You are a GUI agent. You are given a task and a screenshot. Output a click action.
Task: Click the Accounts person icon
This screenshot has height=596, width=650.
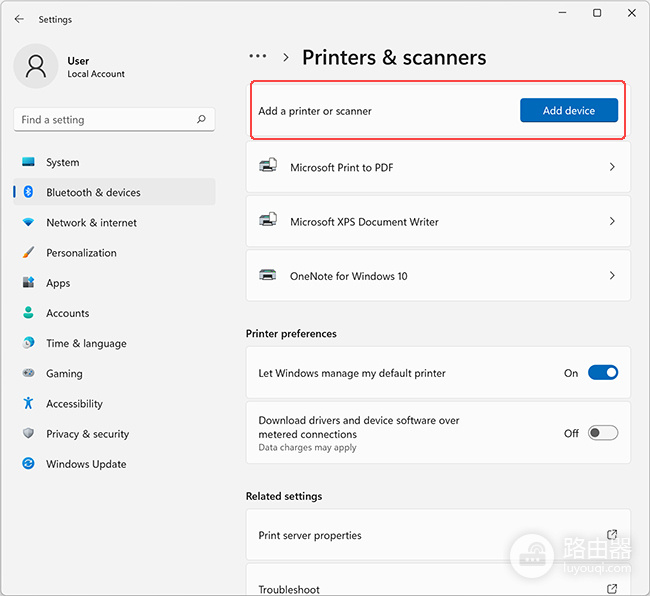[x=28, y=313]
